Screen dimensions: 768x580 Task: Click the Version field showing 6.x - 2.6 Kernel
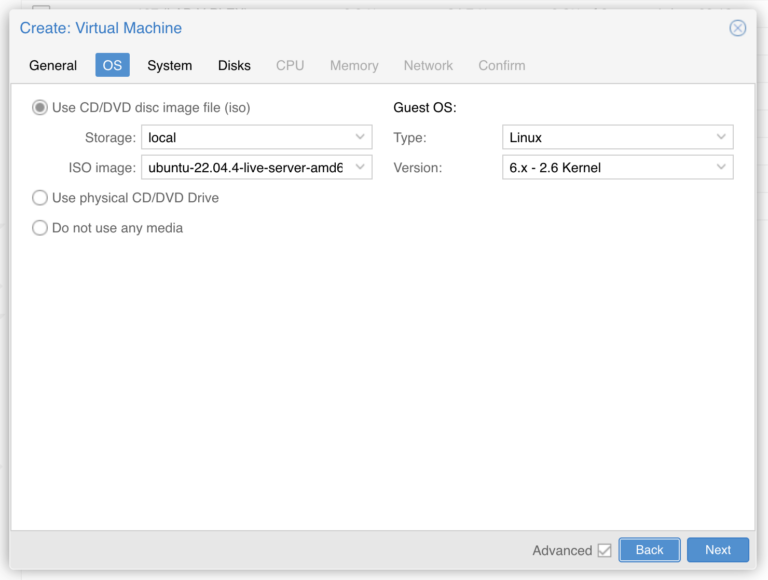click(606, 167)
